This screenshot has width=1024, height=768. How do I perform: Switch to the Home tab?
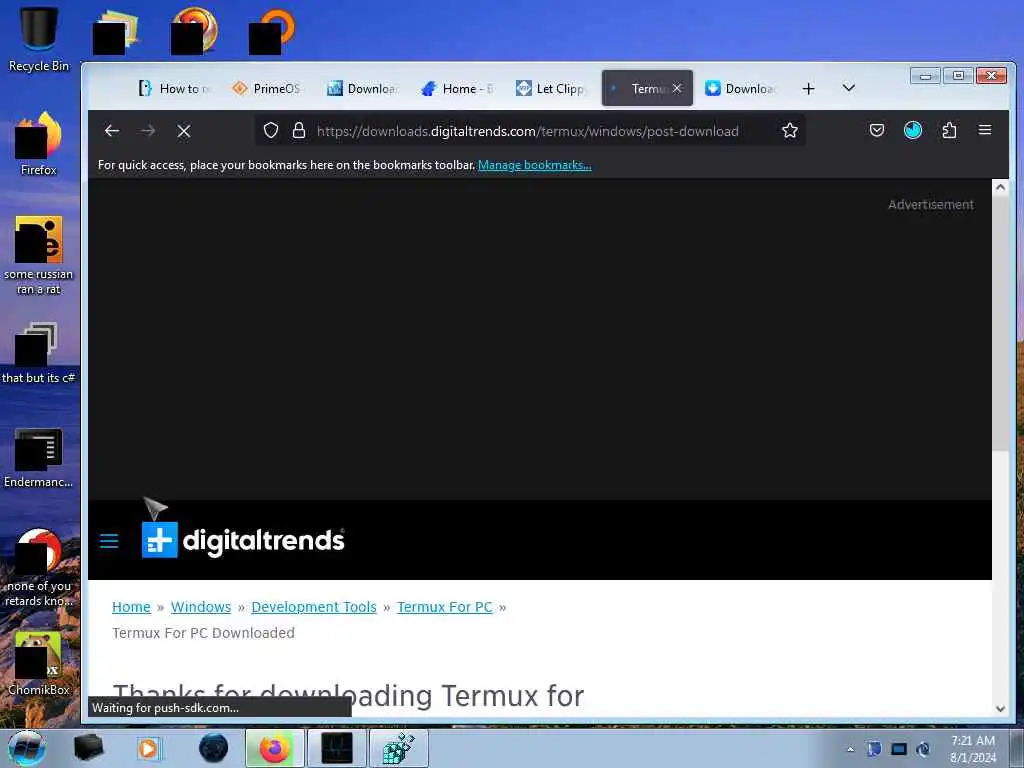pos(456,88)
